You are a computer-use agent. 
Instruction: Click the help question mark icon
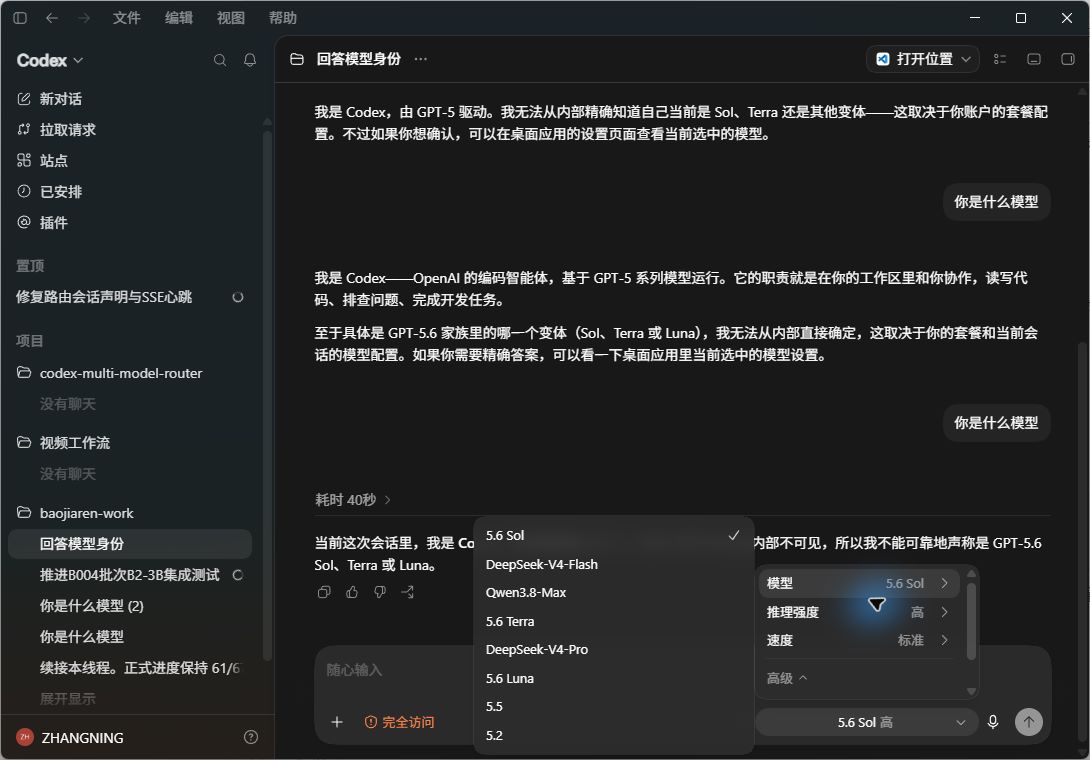[x=251, y=737]
